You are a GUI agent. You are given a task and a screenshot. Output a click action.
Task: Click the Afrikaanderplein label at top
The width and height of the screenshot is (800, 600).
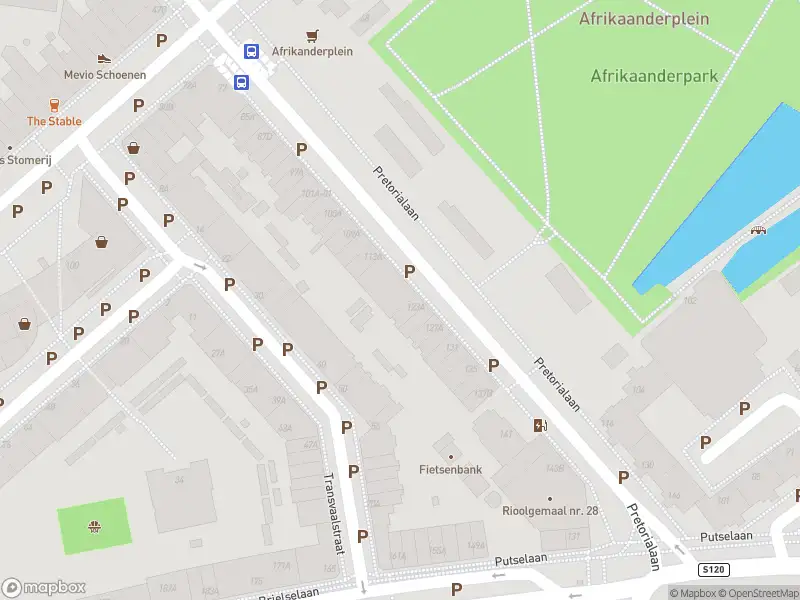point(644,19)
